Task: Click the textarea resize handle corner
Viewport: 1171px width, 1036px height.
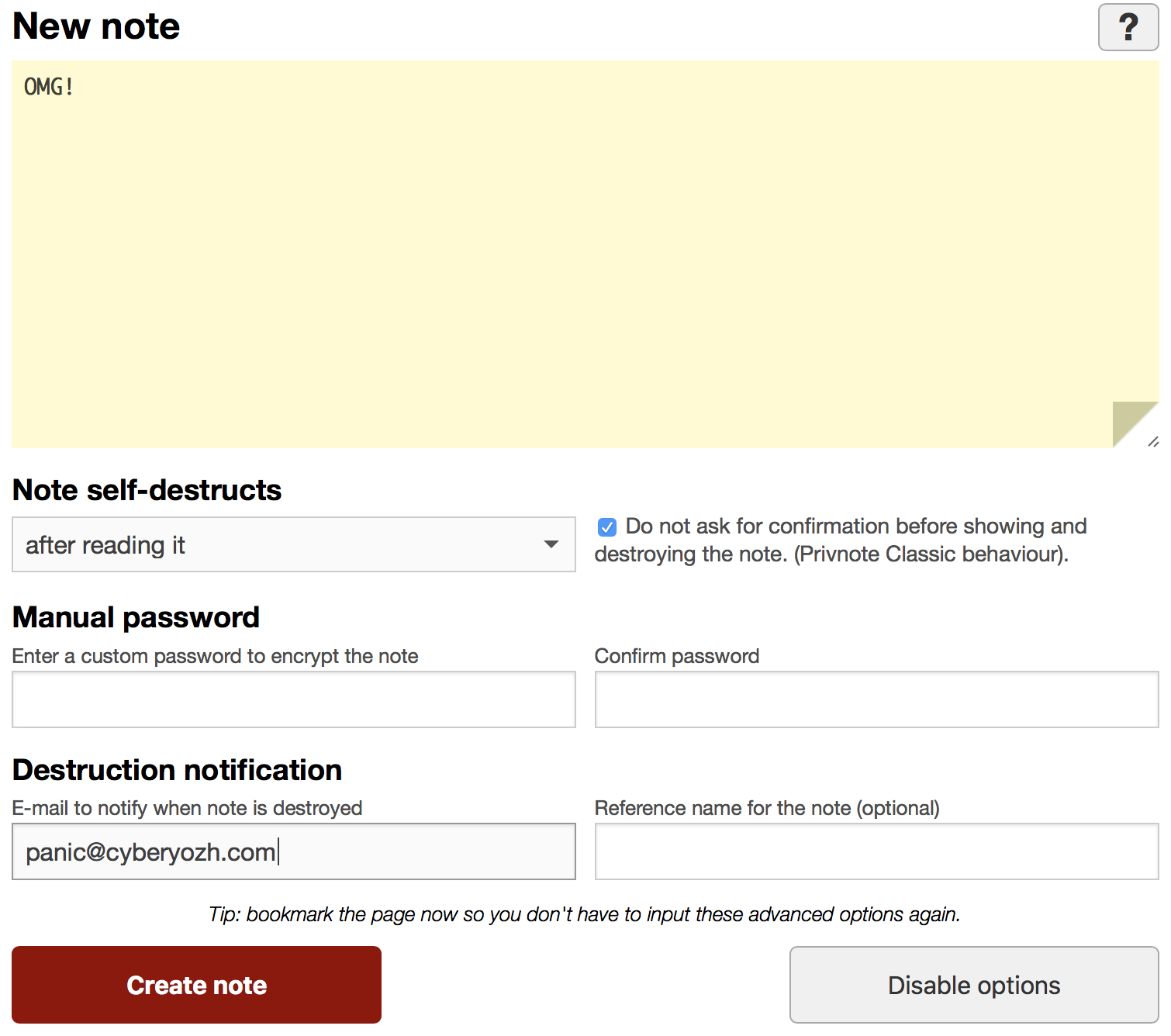Action: (x=1153, y=442)
